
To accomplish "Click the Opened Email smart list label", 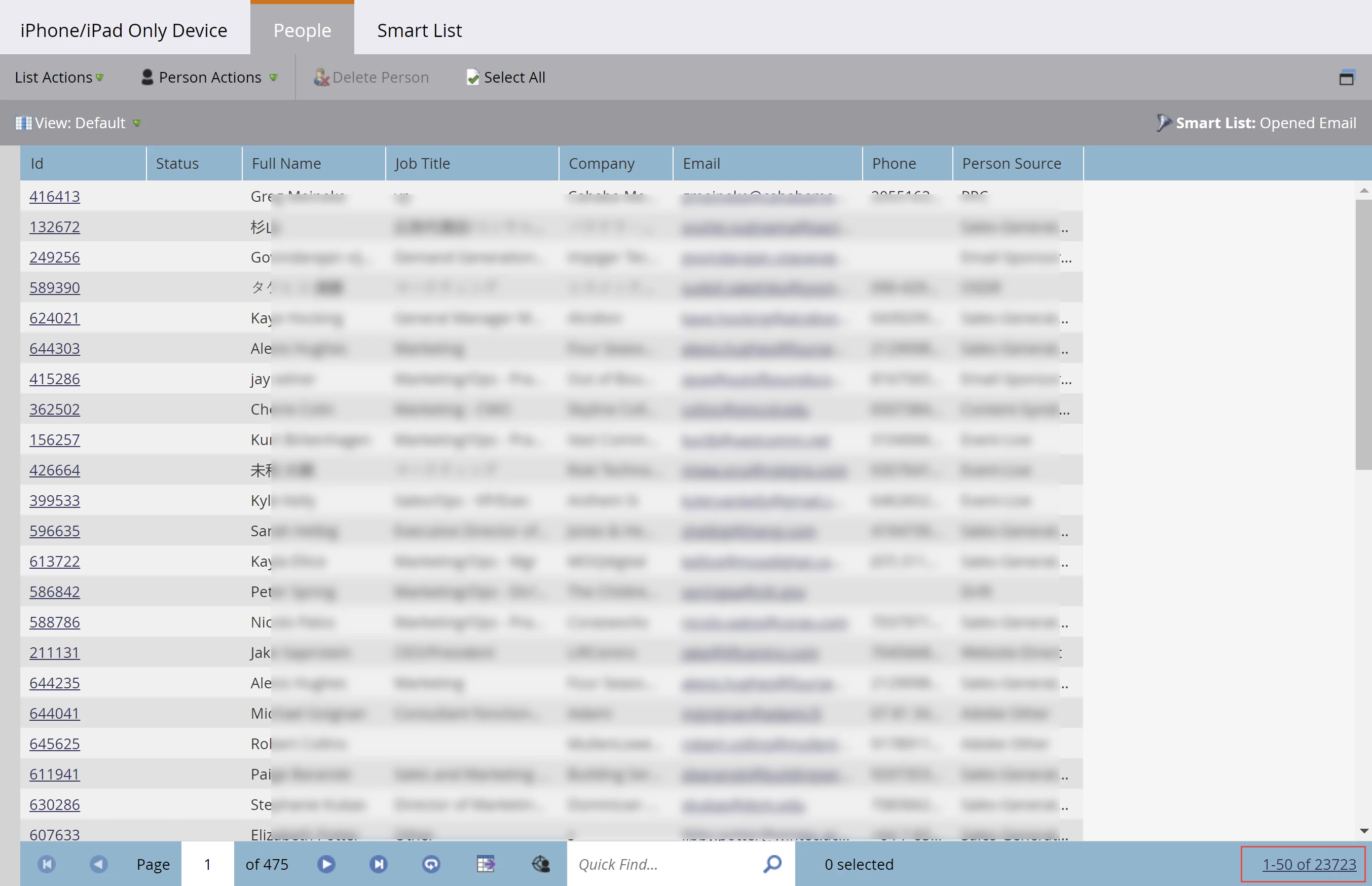I will [1307, 123].
